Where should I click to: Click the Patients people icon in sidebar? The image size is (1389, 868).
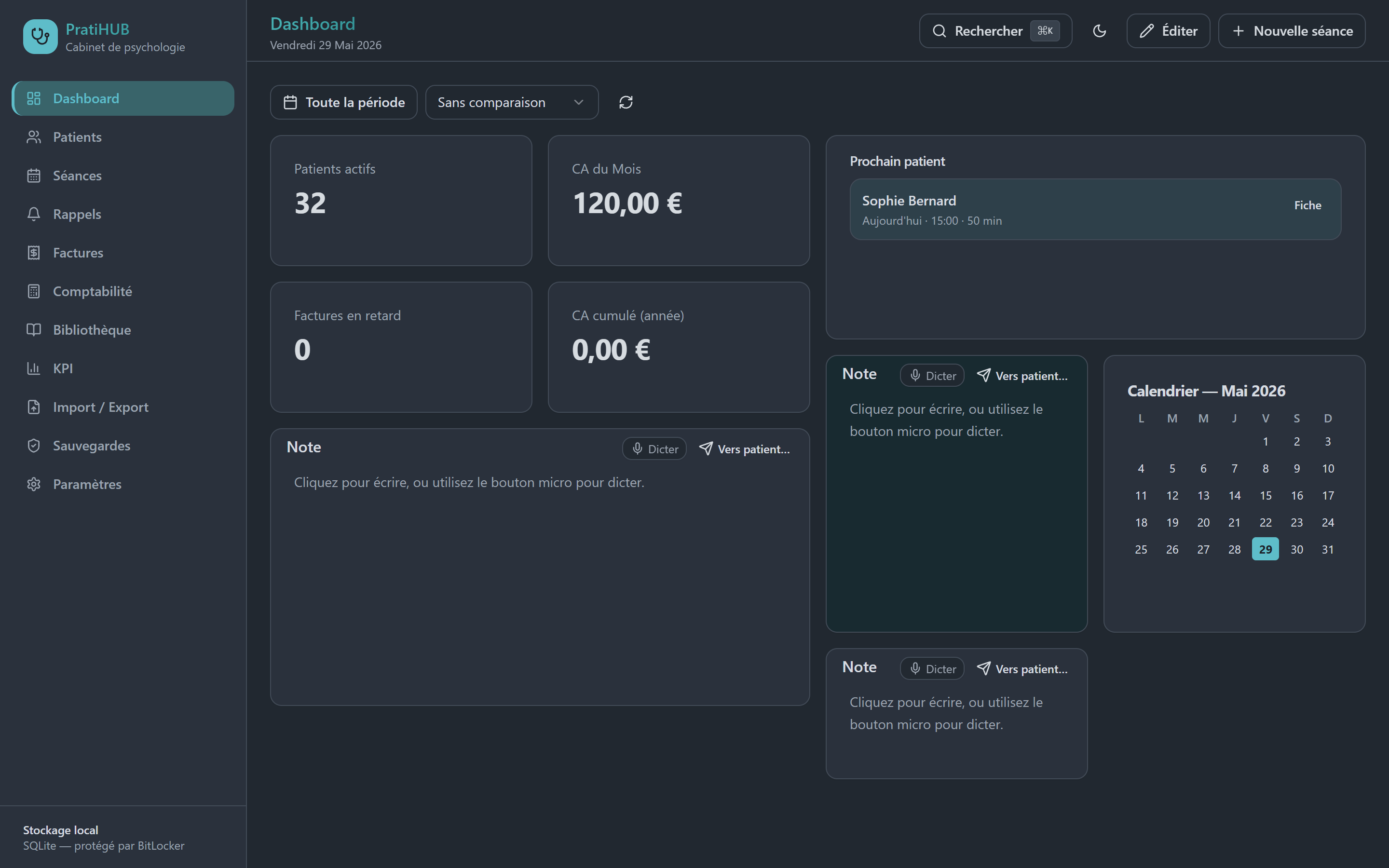click(x=34, y=136)
